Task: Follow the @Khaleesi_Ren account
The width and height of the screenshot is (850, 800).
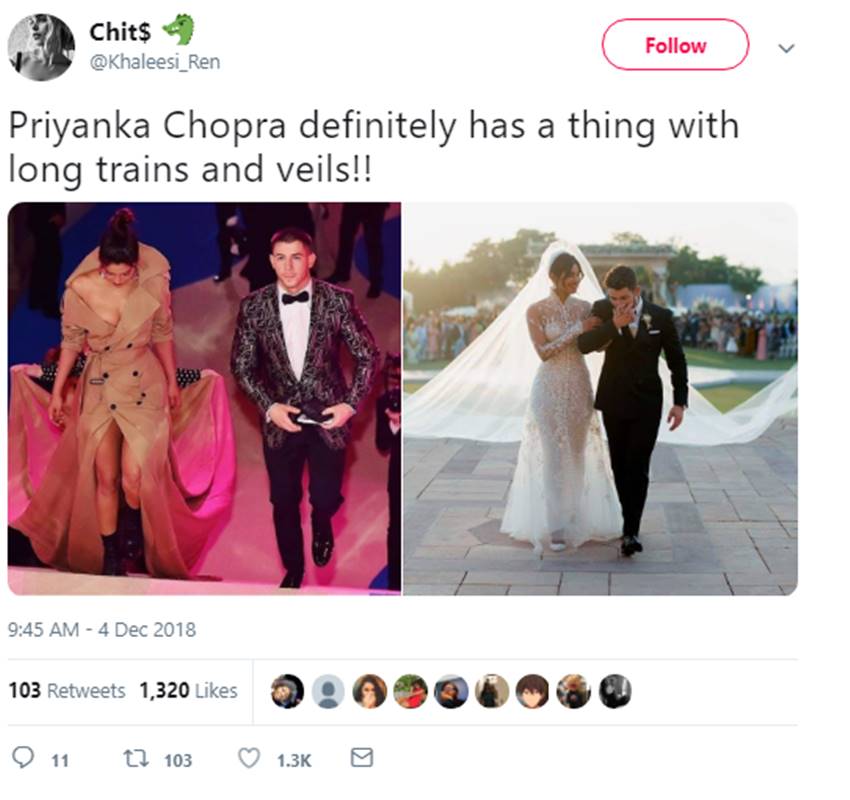Action: point(675,45)
